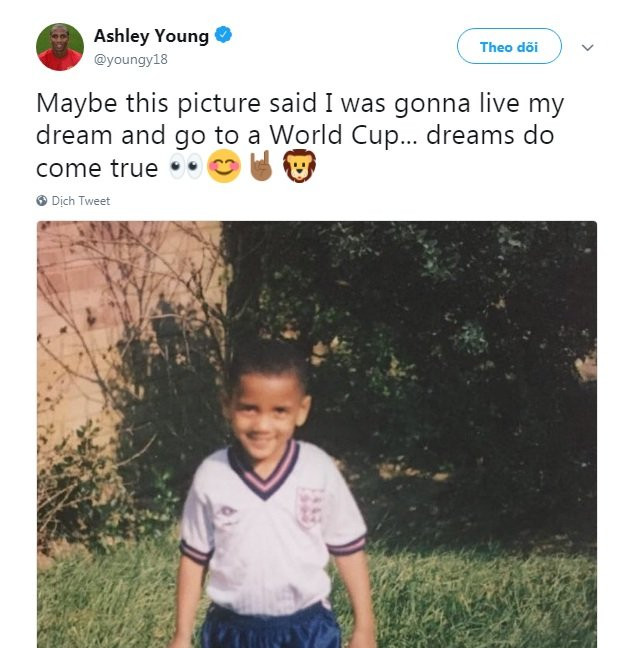
Task: Click the blue verified badge
Action: pos(223,36)
